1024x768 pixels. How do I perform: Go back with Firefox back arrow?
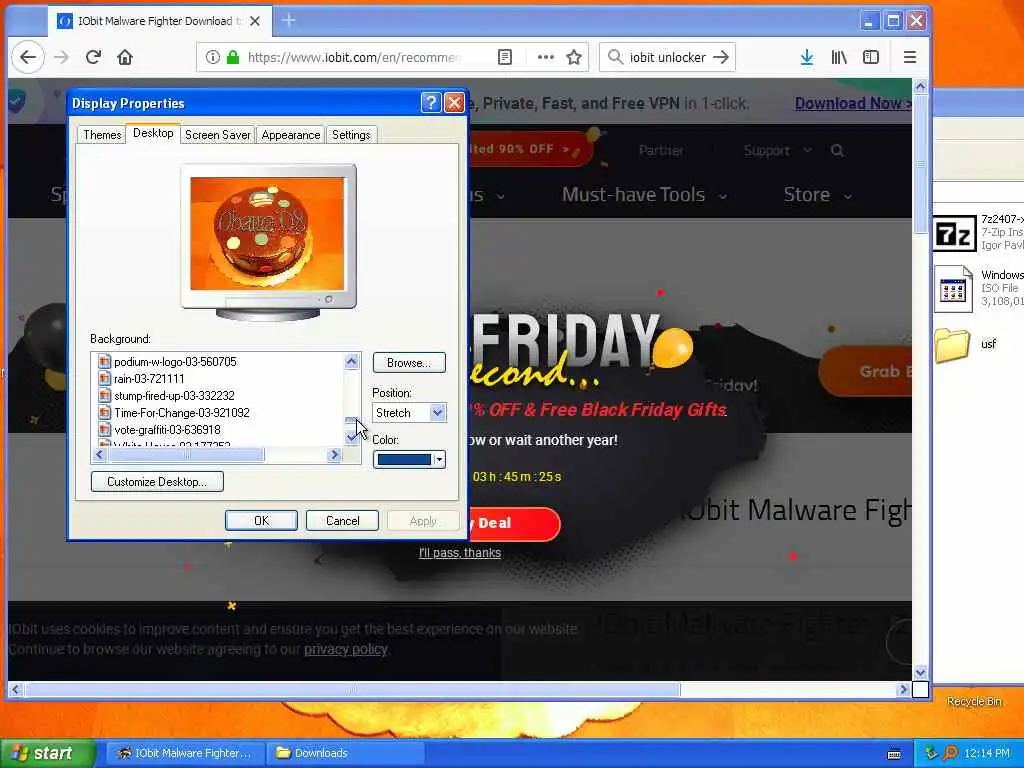(27, 57)
